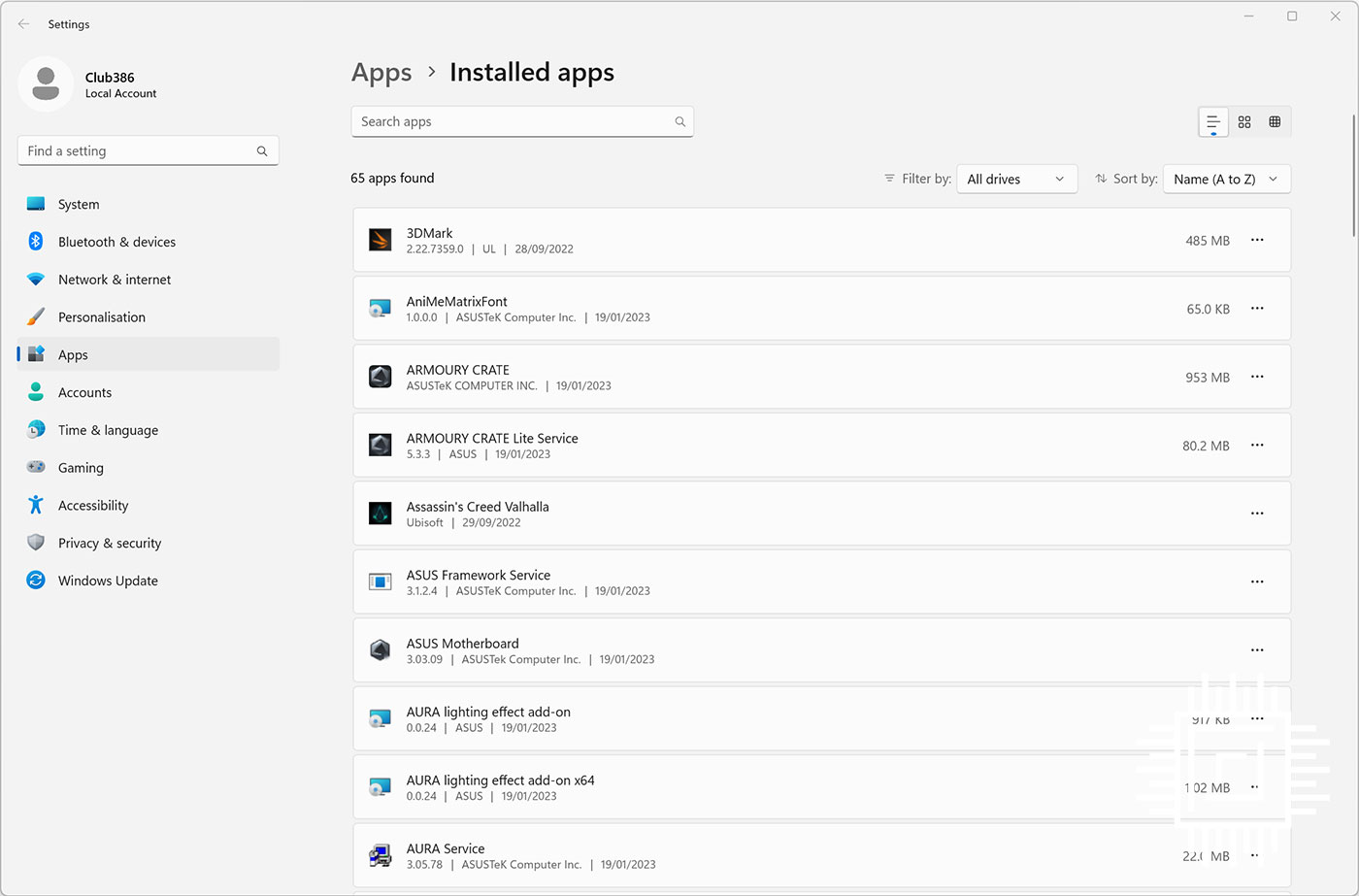Click the AniMeMatrixFont installer icon
1359x896 pixels.
[380, 309]
